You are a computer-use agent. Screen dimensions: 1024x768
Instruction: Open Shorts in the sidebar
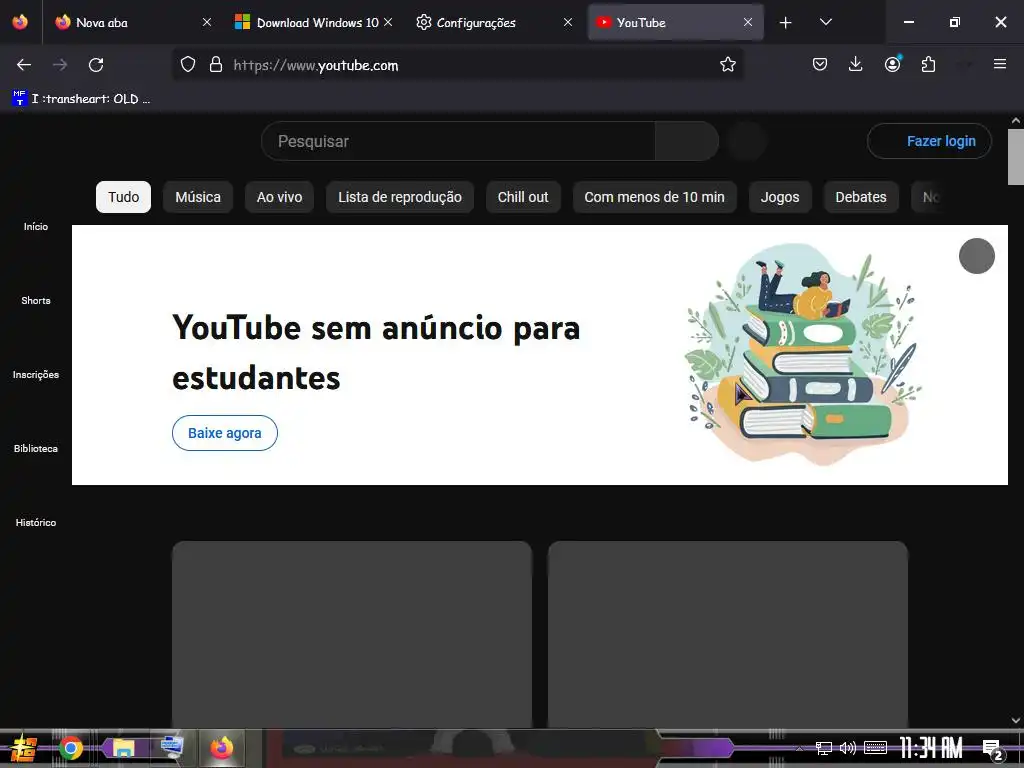[x=36, y=300]
